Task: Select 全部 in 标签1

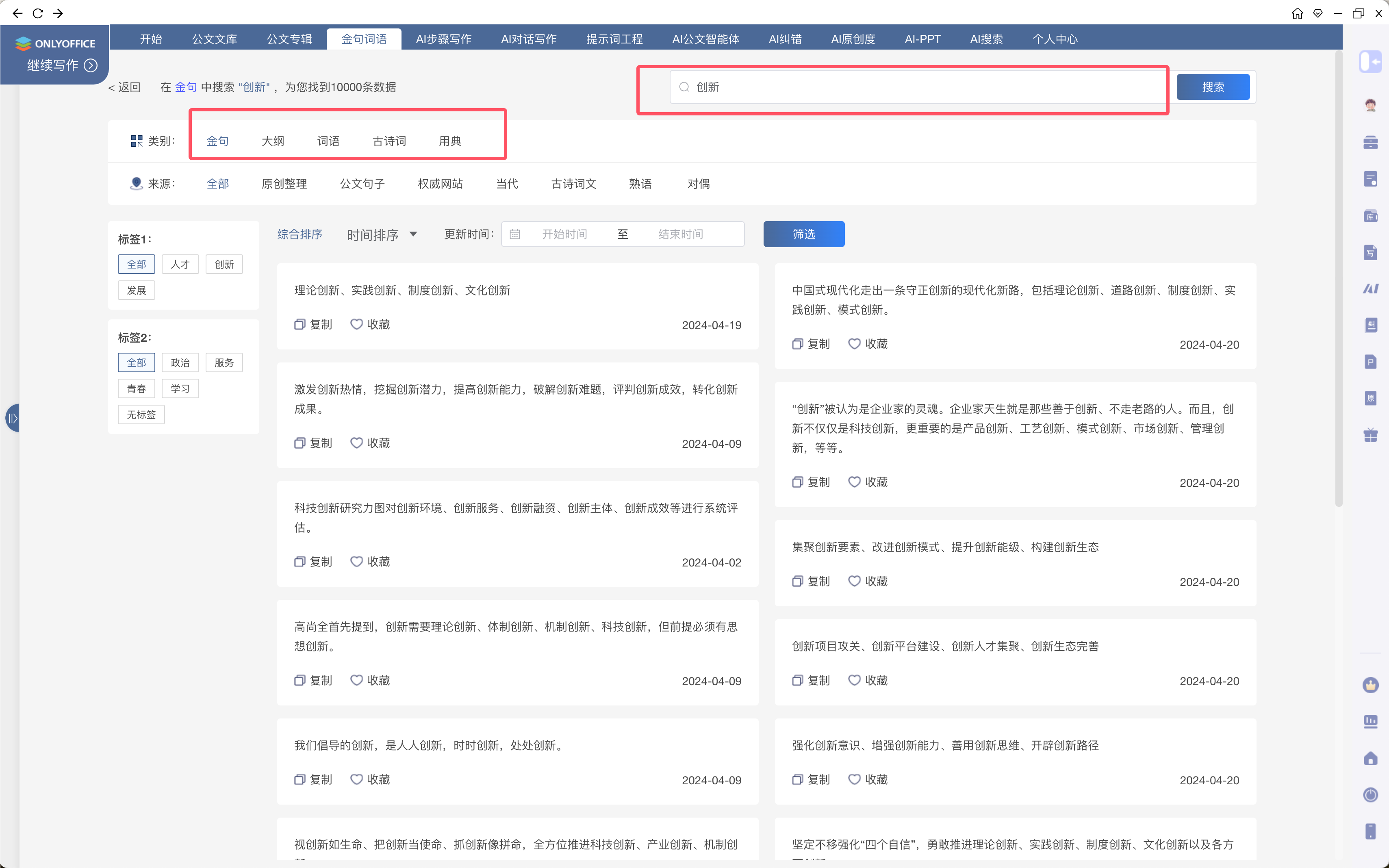Action: [x=137, y=264]
